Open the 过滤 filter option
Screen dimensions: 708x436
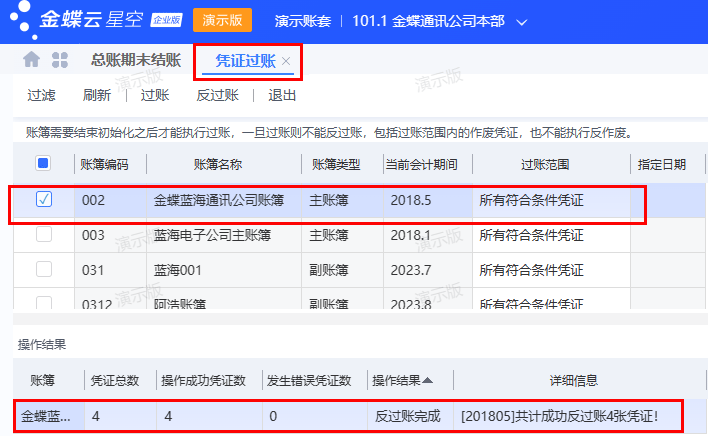tap(41, 95)
